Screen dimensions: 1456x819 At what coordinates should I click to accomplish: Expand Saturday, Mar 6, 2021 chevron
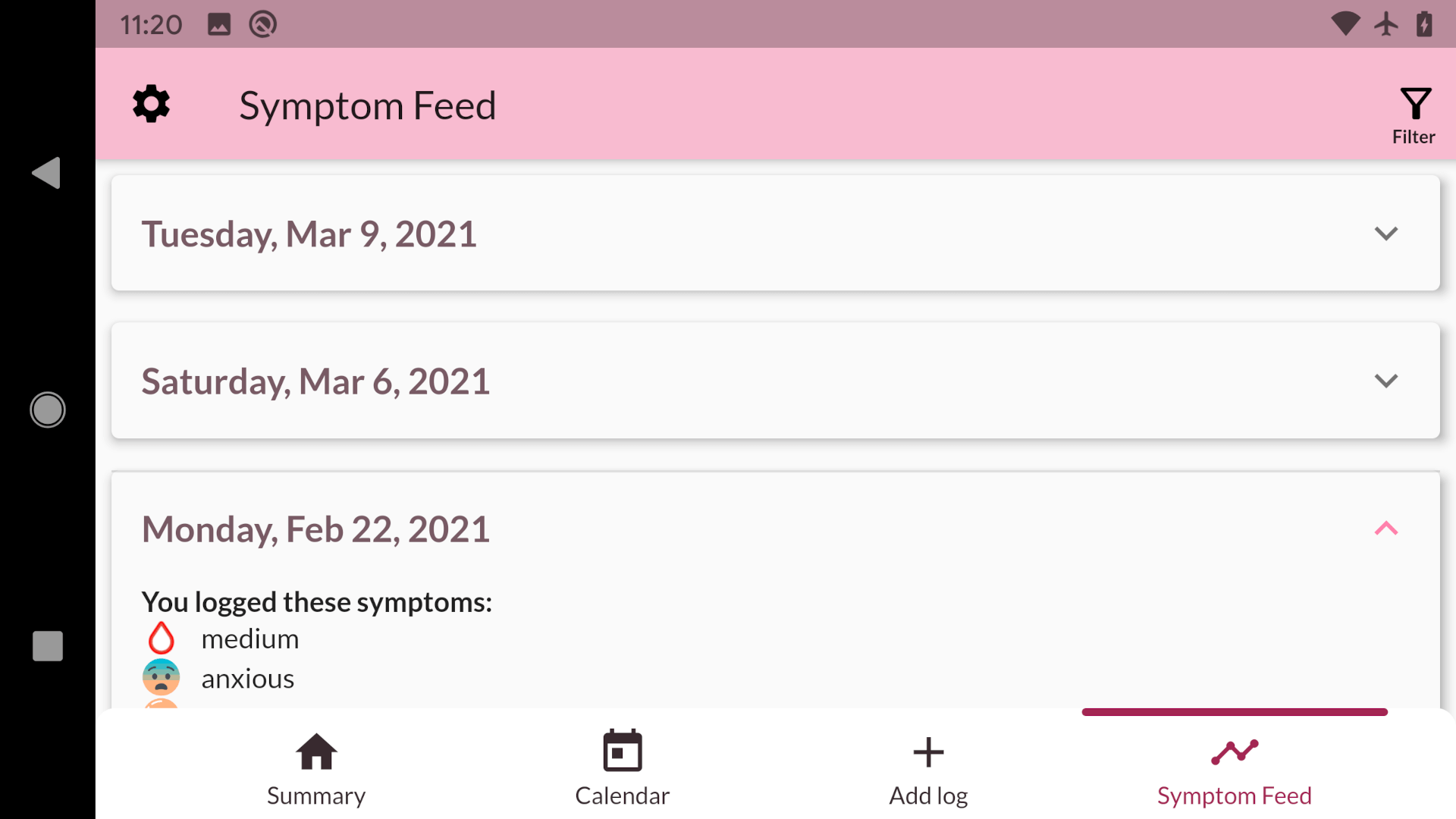coord(1385,381)
